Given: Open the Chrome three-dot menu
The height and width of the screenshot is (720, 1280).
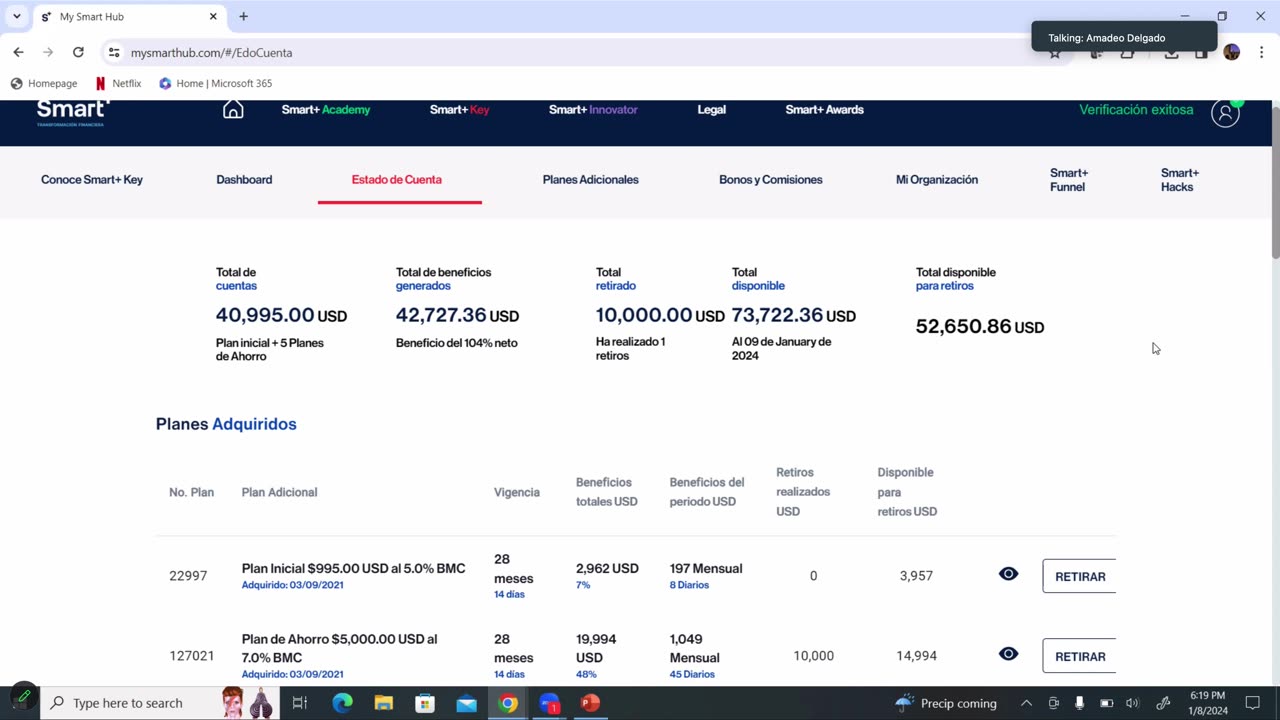Looking at the screenshot, I should click(1260, 52).
